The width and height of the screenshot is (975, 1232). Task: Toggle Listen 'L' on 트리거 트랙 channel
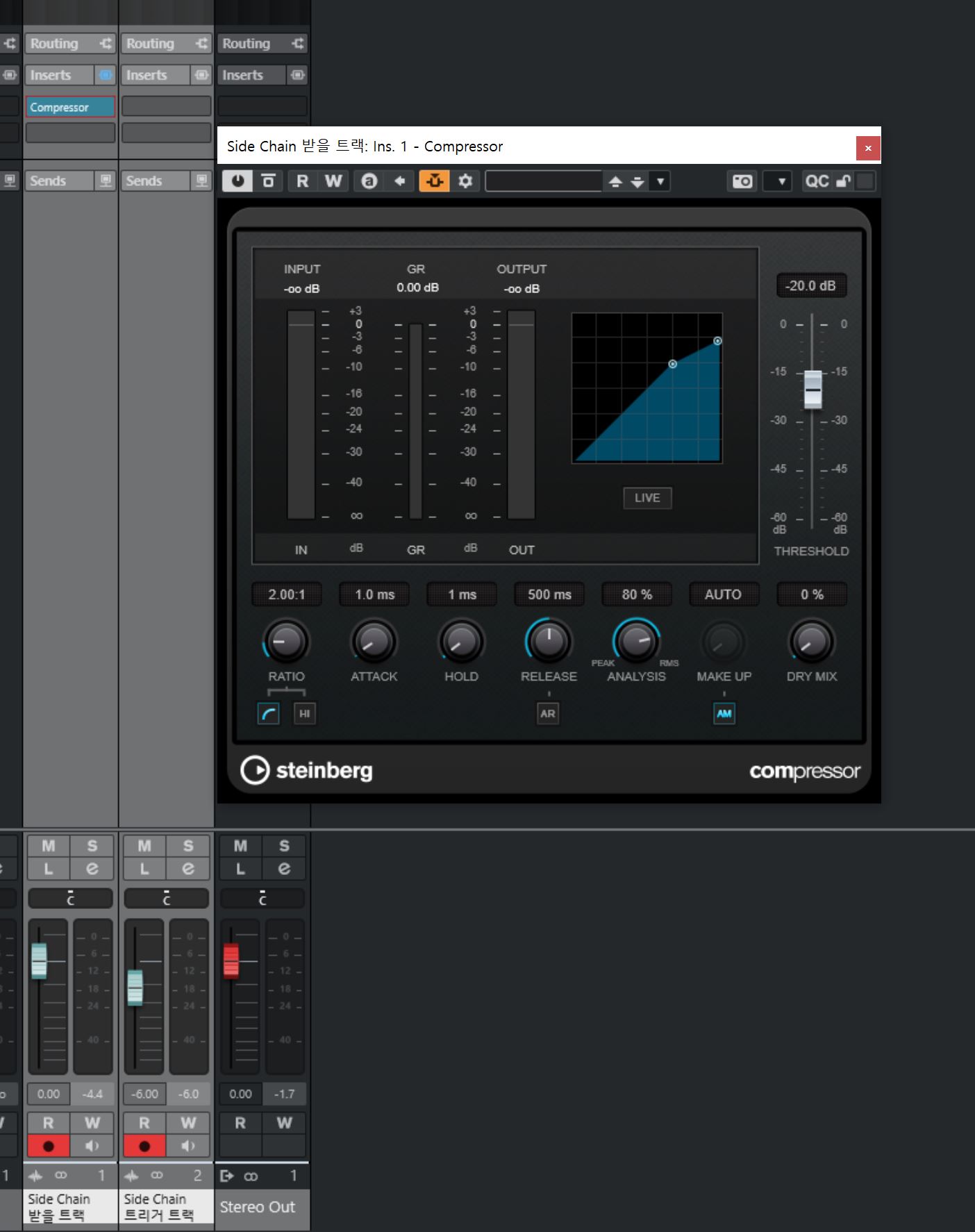pos(144,868)
